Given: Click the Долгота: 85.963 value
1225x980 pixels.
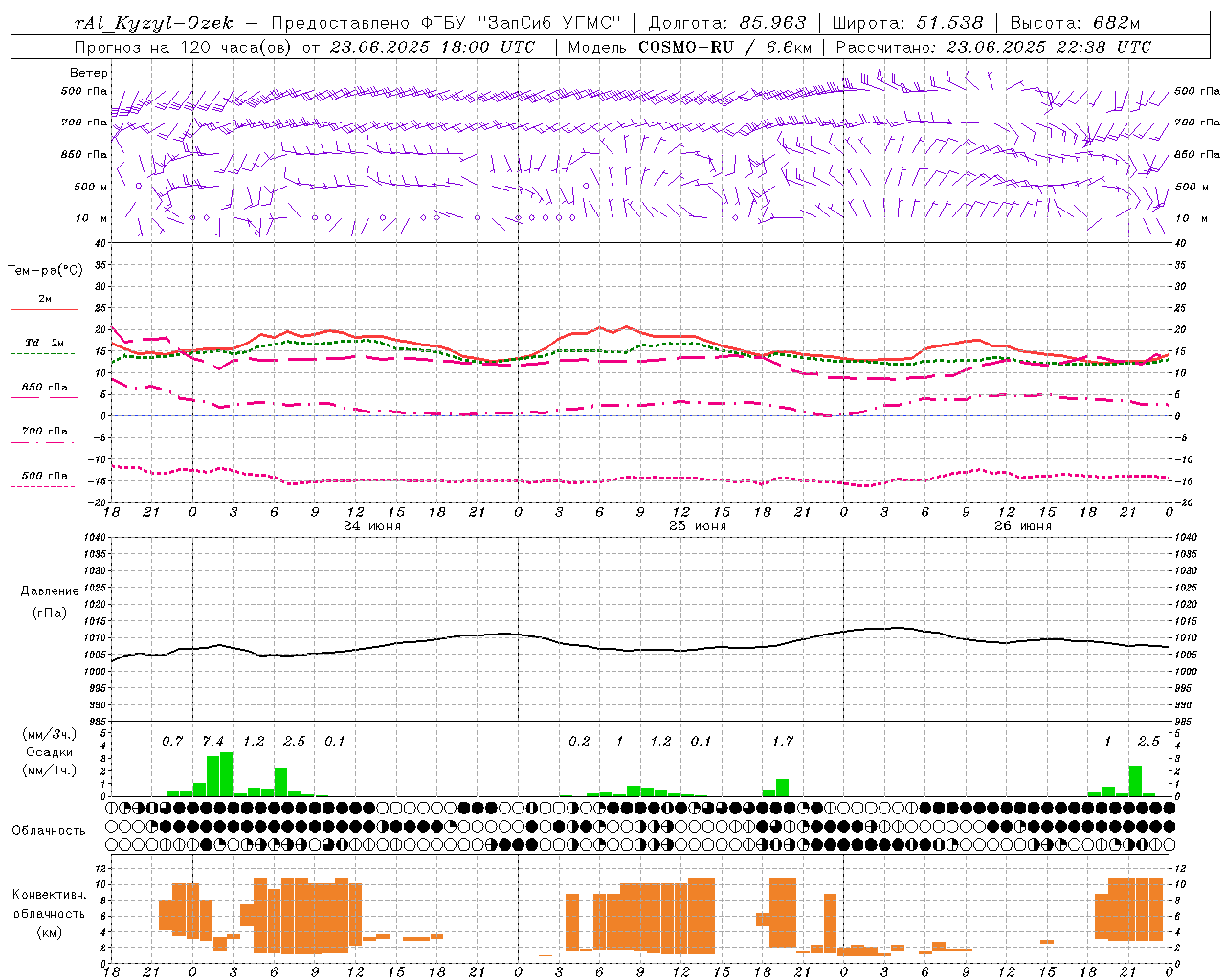Looking at the screenshot, I should 727,23.
